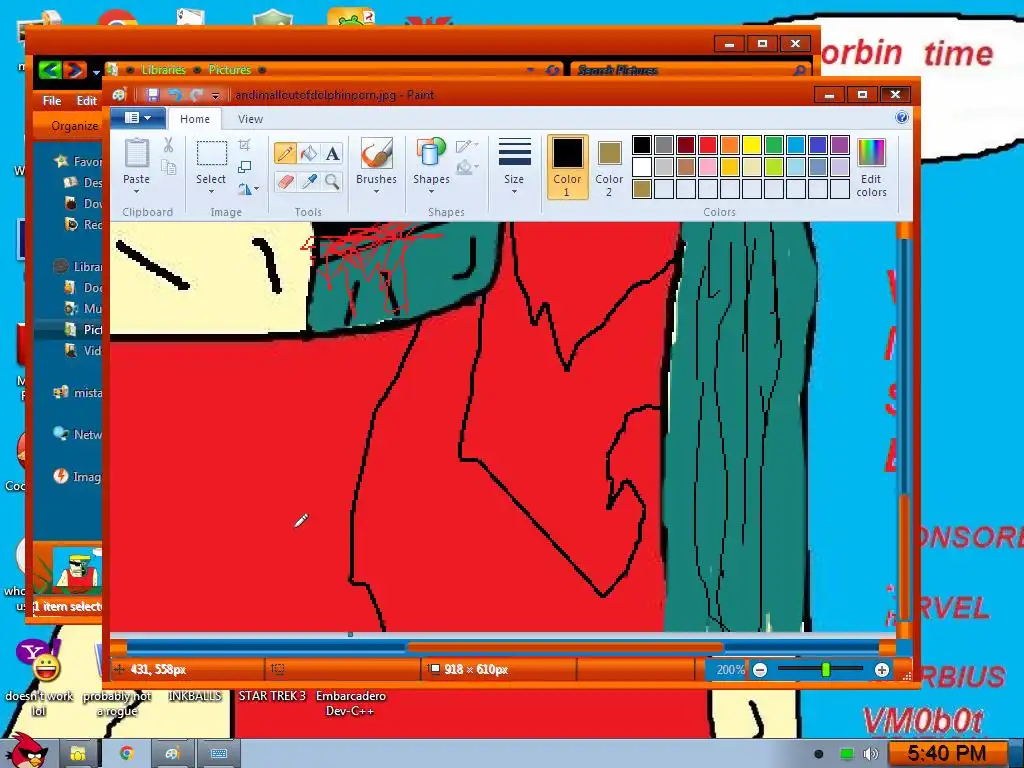The image size is (1024, 768).
Task: Open Edit menu in Explorer window
Action: pos(86,101)
